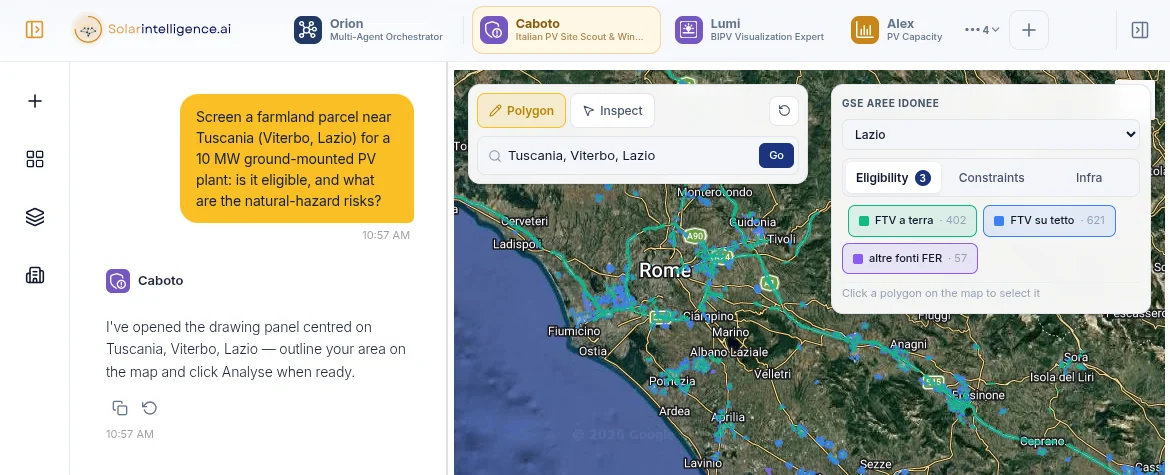
Task: Collapse the left sidebar panel icon
Action: pos(34,30)
